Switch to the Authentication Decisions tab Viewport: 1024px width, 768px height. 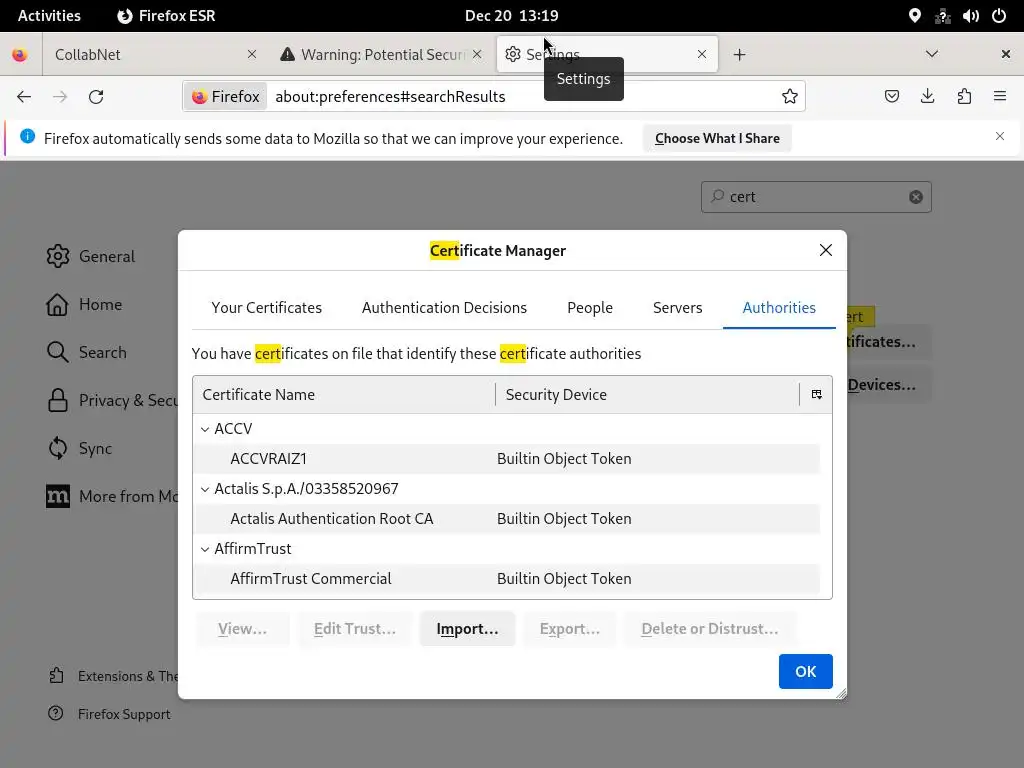pos(444,308)
